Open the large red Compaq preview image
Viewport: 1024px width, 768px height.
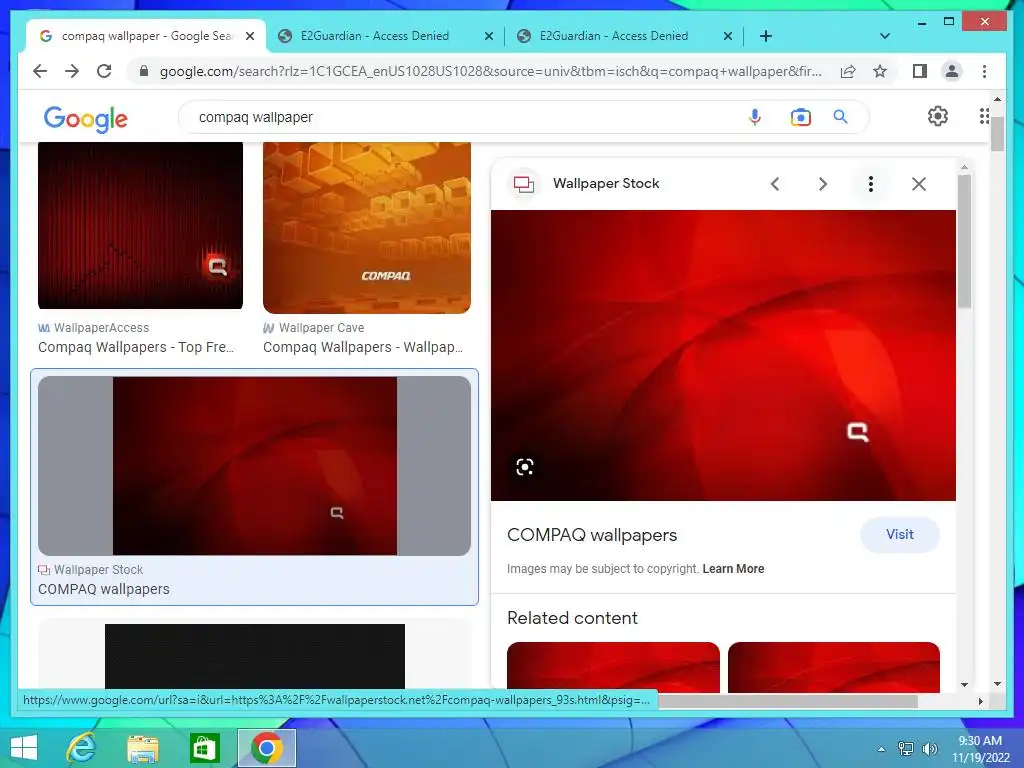tap(723, 355)
